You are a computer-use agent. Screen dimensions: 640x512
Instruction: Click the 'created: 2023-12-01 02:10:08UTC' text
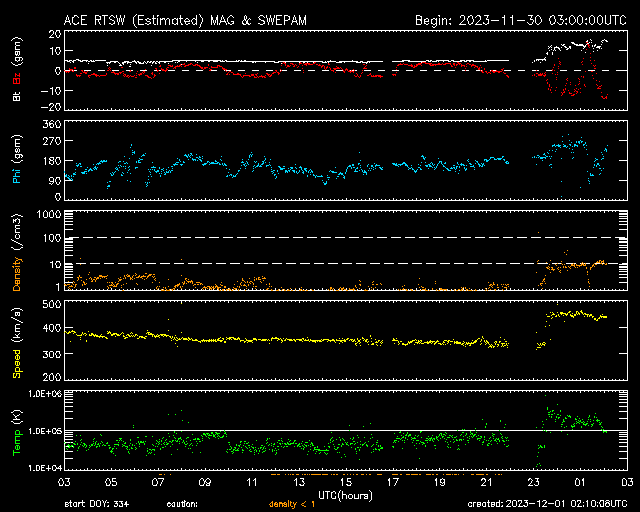(x=547, y=504)
